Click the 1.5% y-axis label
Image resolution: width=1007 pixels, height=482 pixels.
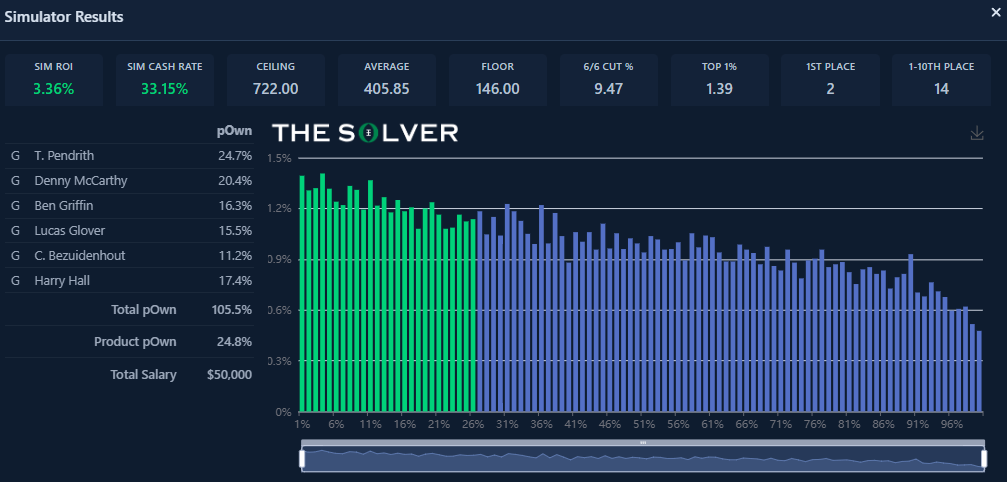[279, 158]
